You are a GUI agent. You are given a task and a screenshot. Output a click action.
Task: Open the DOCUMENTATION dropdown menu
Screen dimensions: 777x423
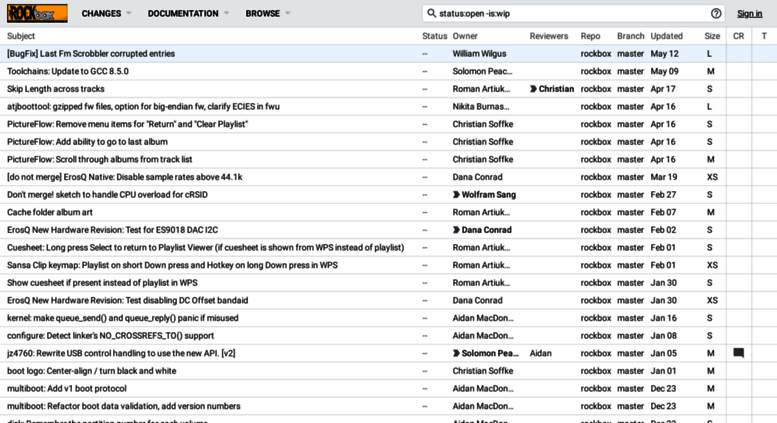pos(188,13)
